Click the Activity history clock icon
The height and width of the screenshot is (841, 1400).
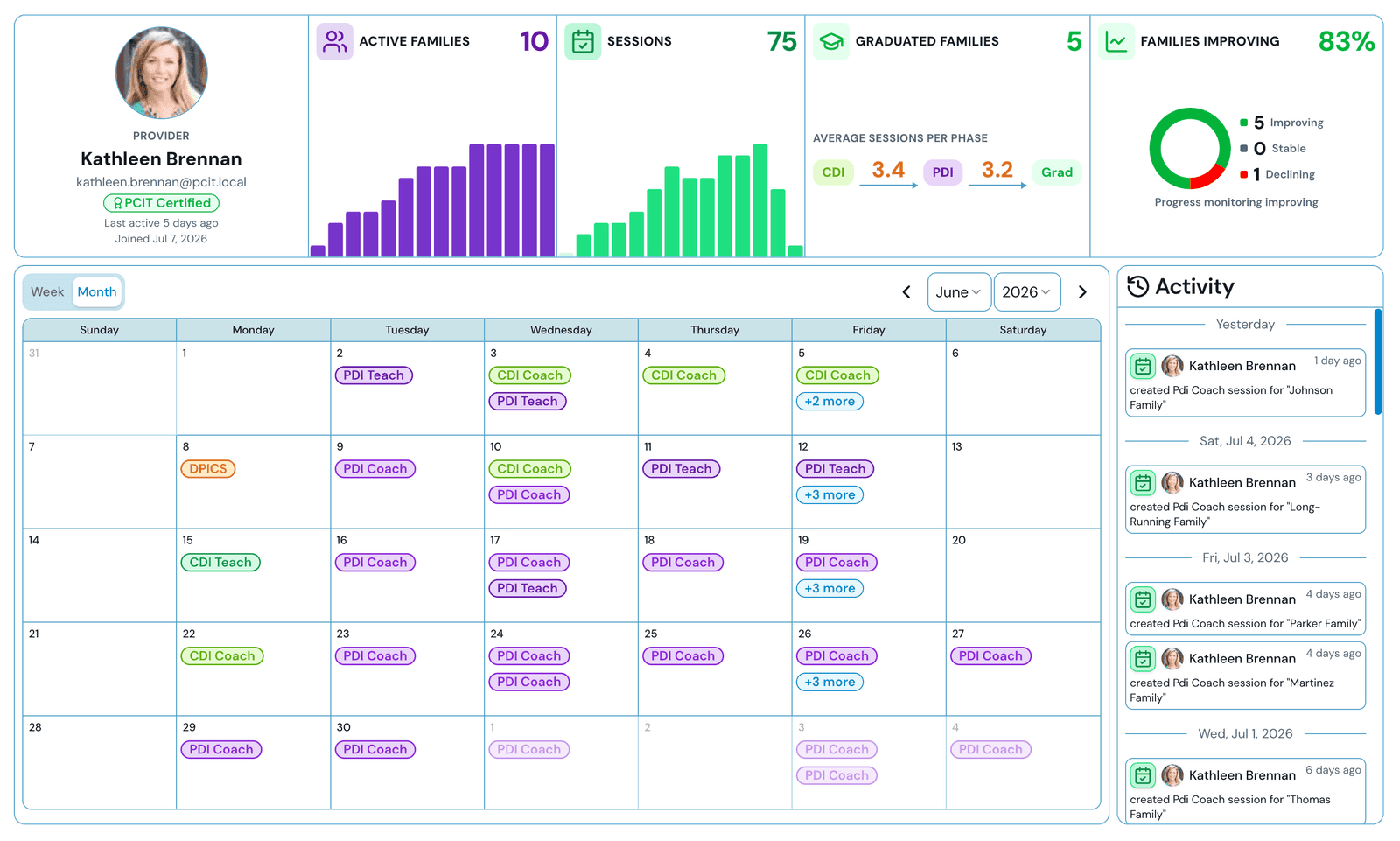pyautogui.click(x=1137, y=286)
